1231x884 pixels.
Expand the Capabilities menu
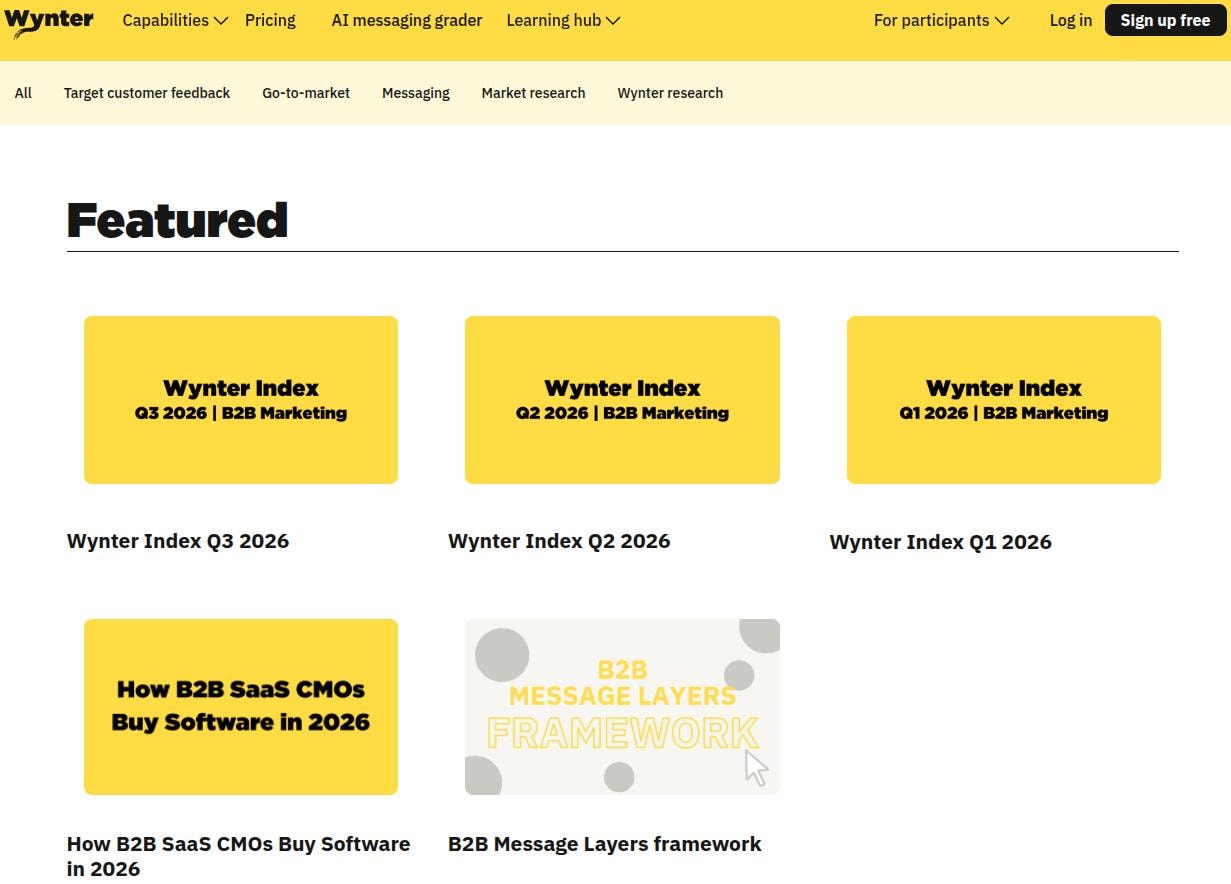click(x=175, y=20)
